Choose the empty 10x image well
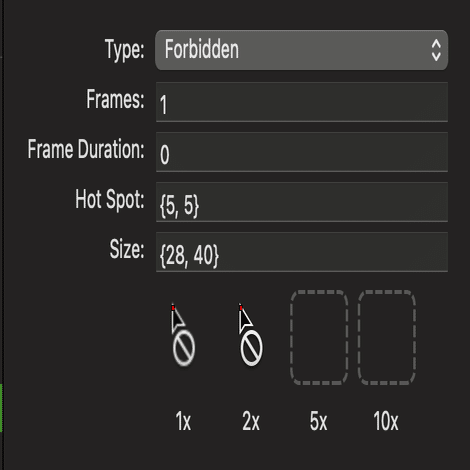This screenshot has width=470, height=470. click(387, 338)
